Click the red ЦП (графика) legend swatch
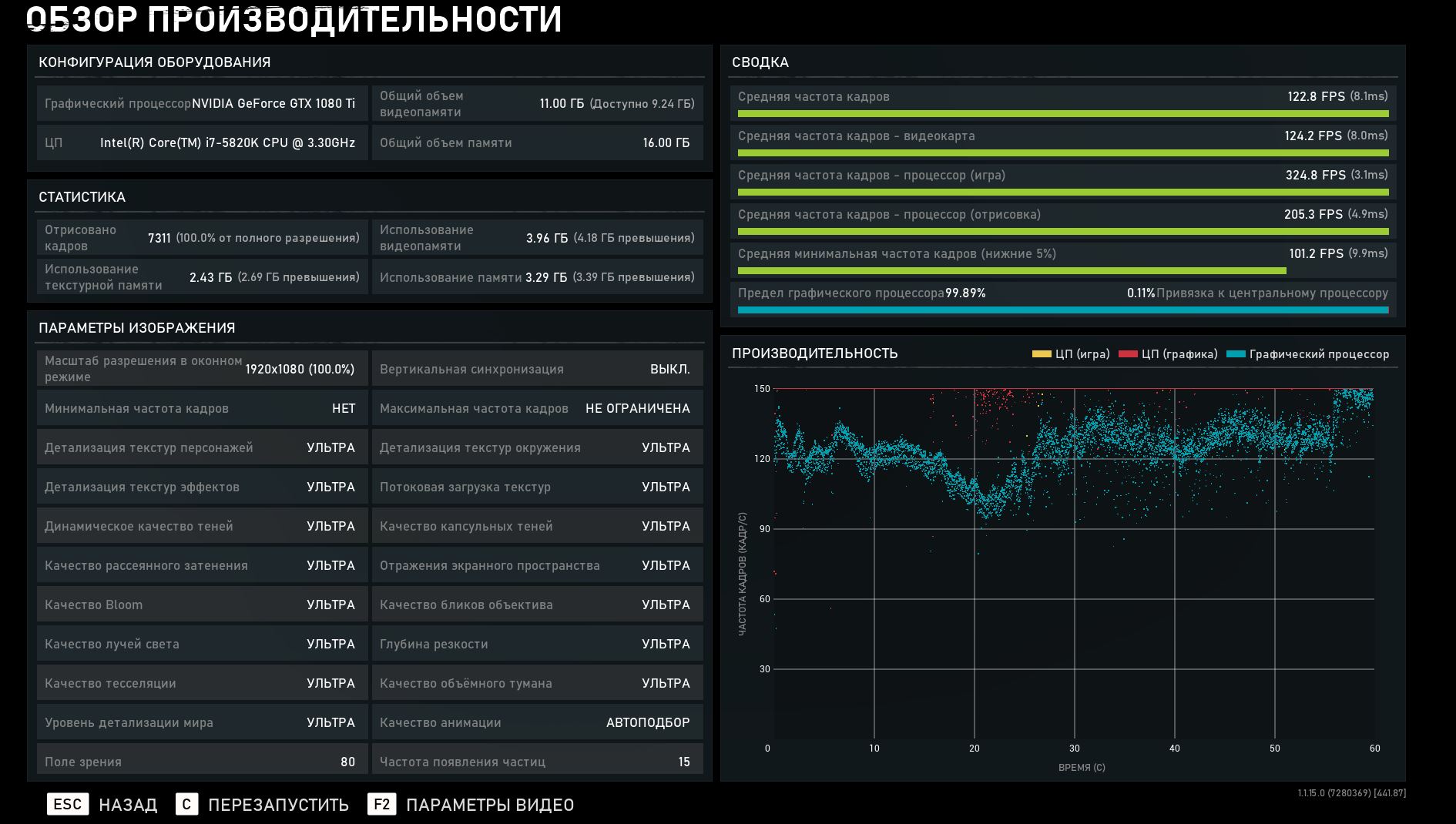 1128,354
